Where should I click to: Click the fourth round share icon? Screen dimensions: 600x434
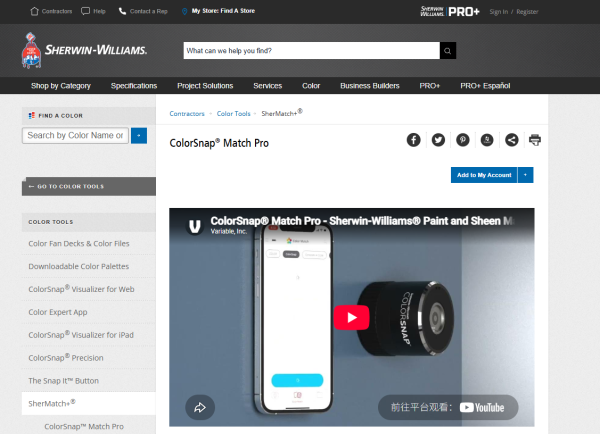(x=487, y=140)
